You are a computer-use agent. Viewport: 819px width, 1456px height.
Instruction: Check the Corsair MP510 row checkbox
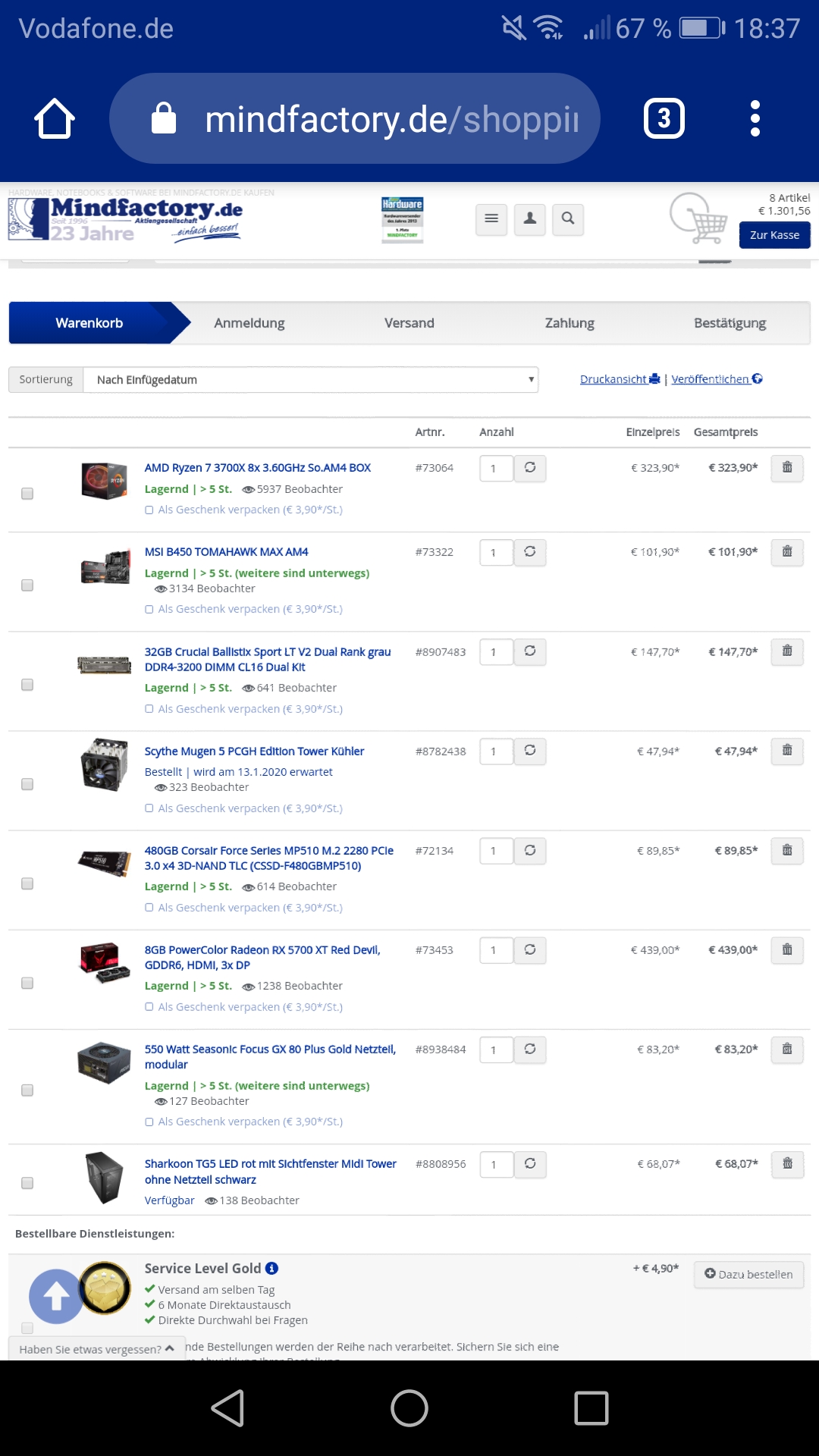point(27,883)
